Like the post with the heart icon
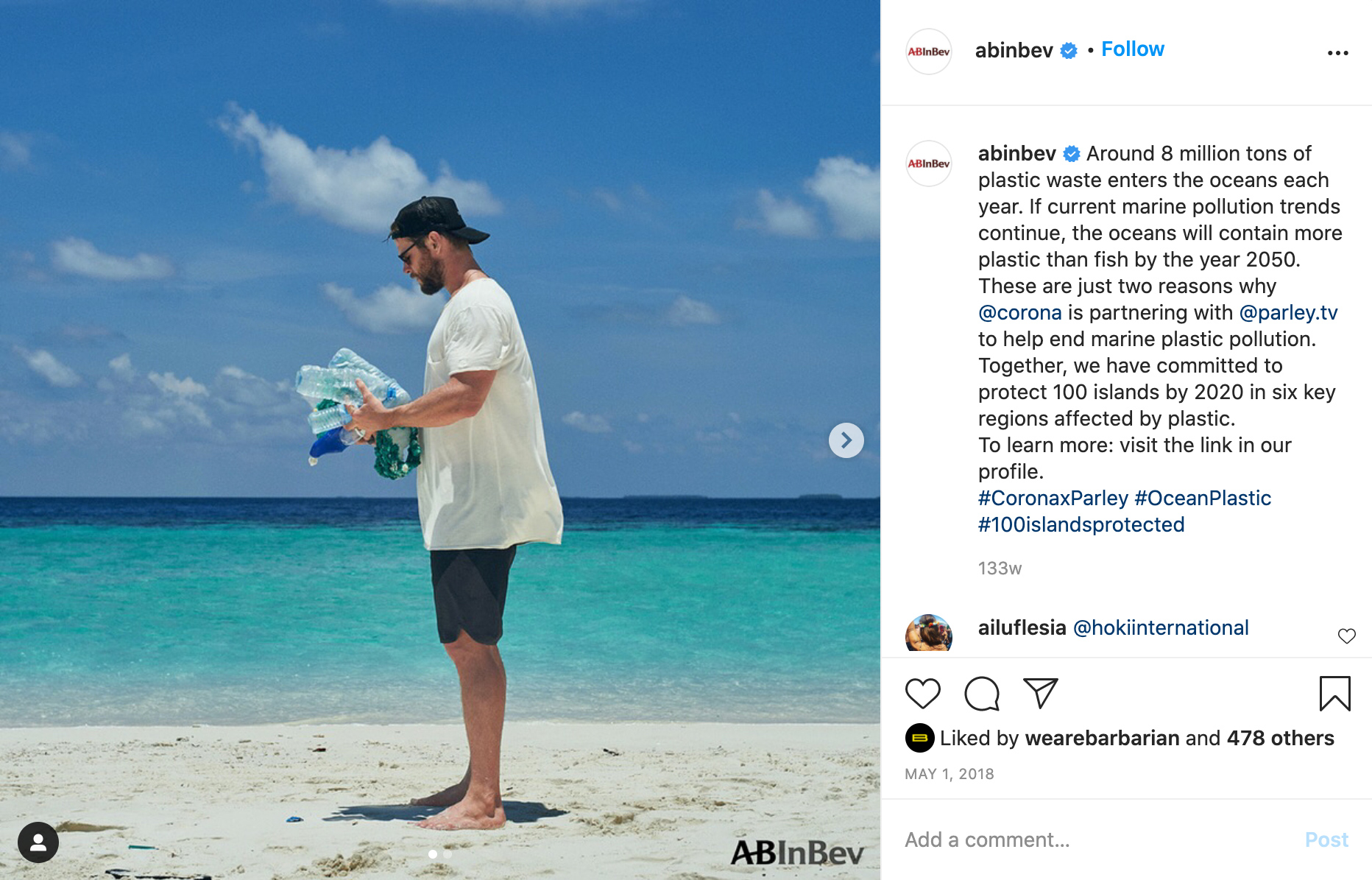The width and height of the screenshot is (1372, 880). 922,694
